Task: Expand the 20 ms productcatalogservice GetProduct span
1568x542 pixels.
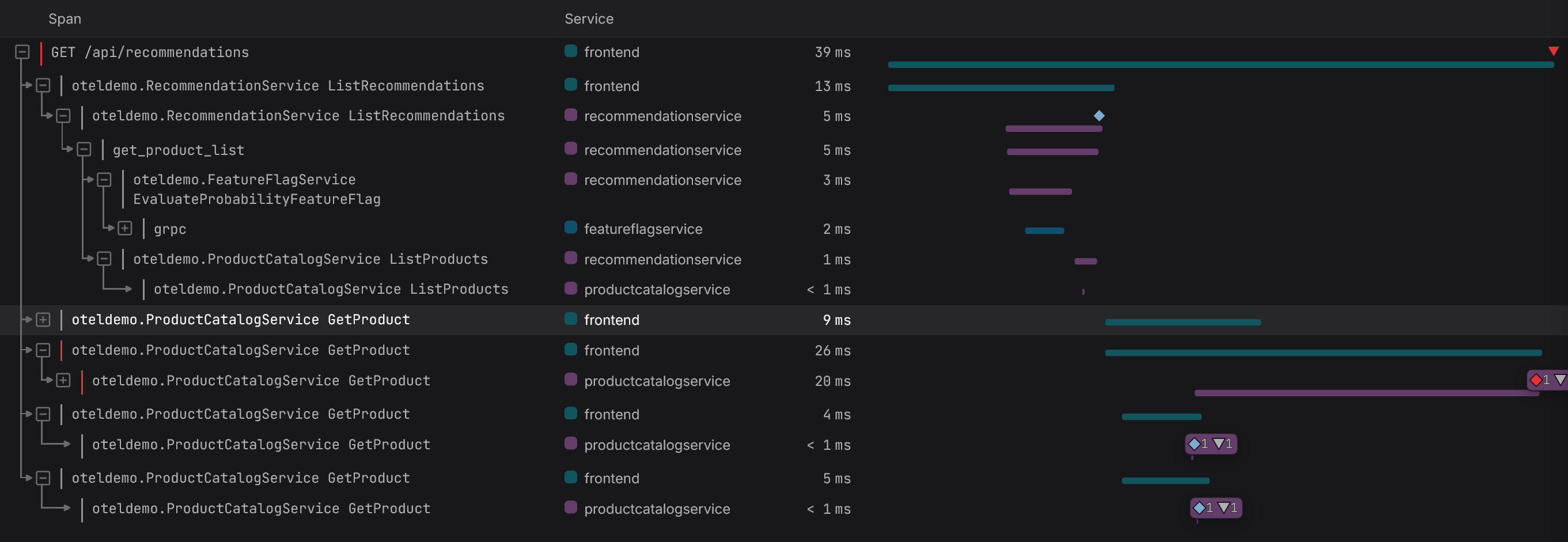Action: 63,381
